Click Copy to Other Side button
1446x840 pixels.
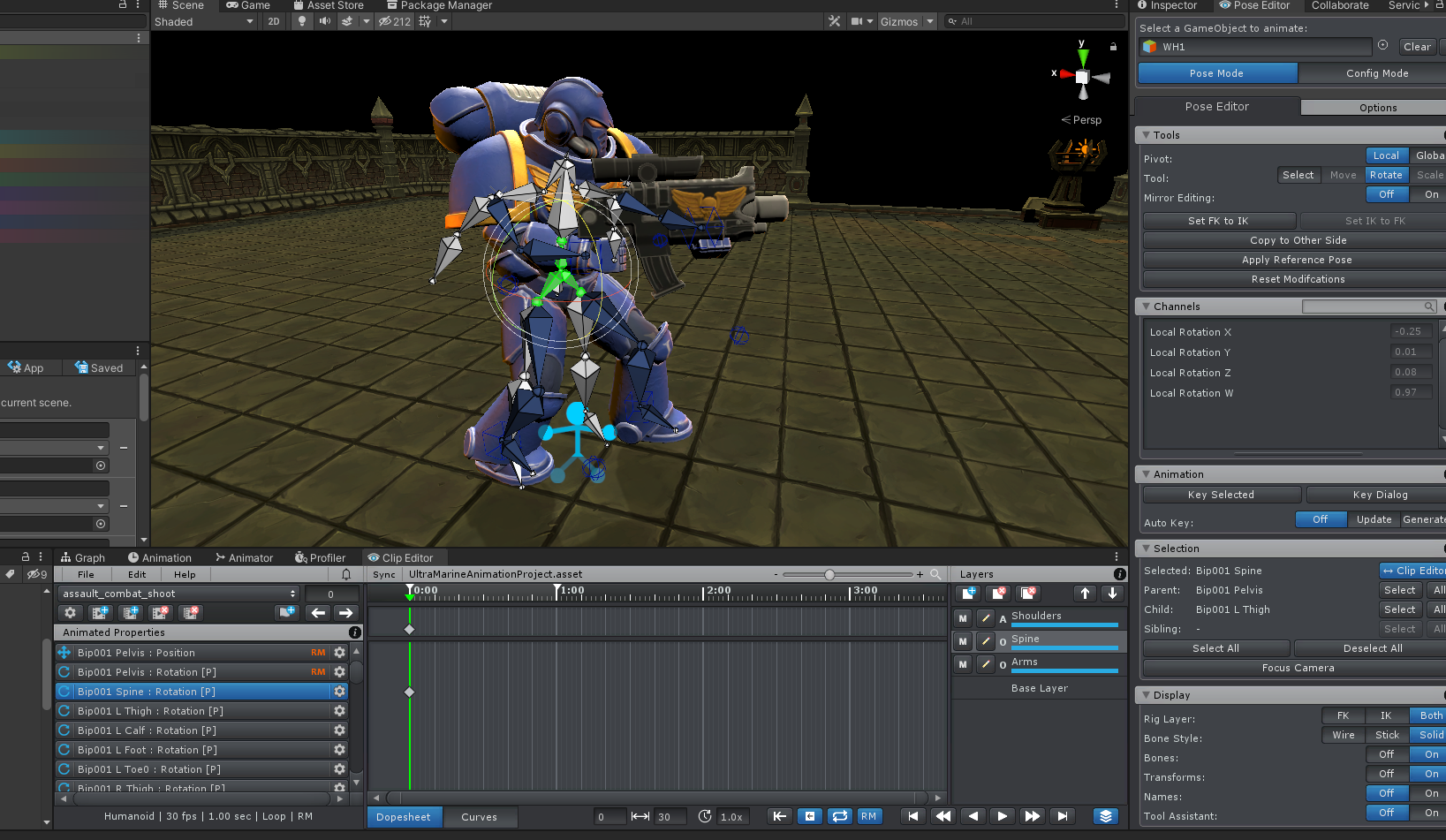pos(1298,240)
